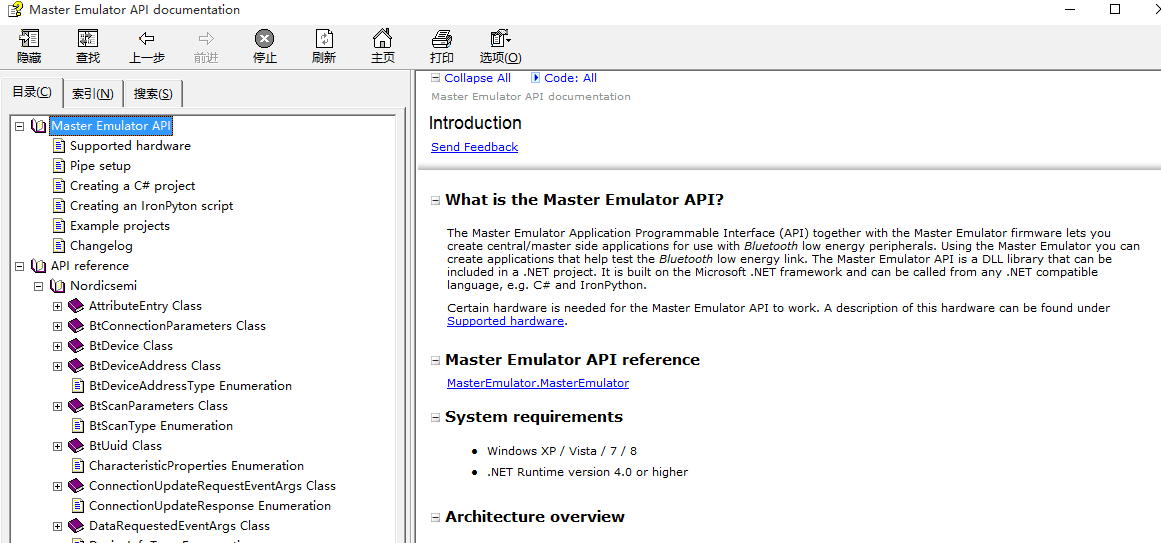Click the Changelog page icon
The height and width of the screenshot is (543, 1161).
(59, 246)
